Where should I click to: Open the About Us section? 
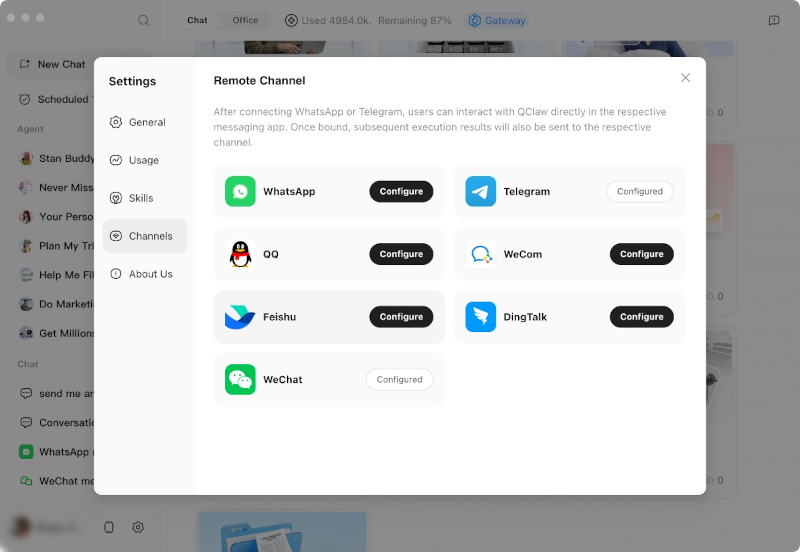coord(150,274)
